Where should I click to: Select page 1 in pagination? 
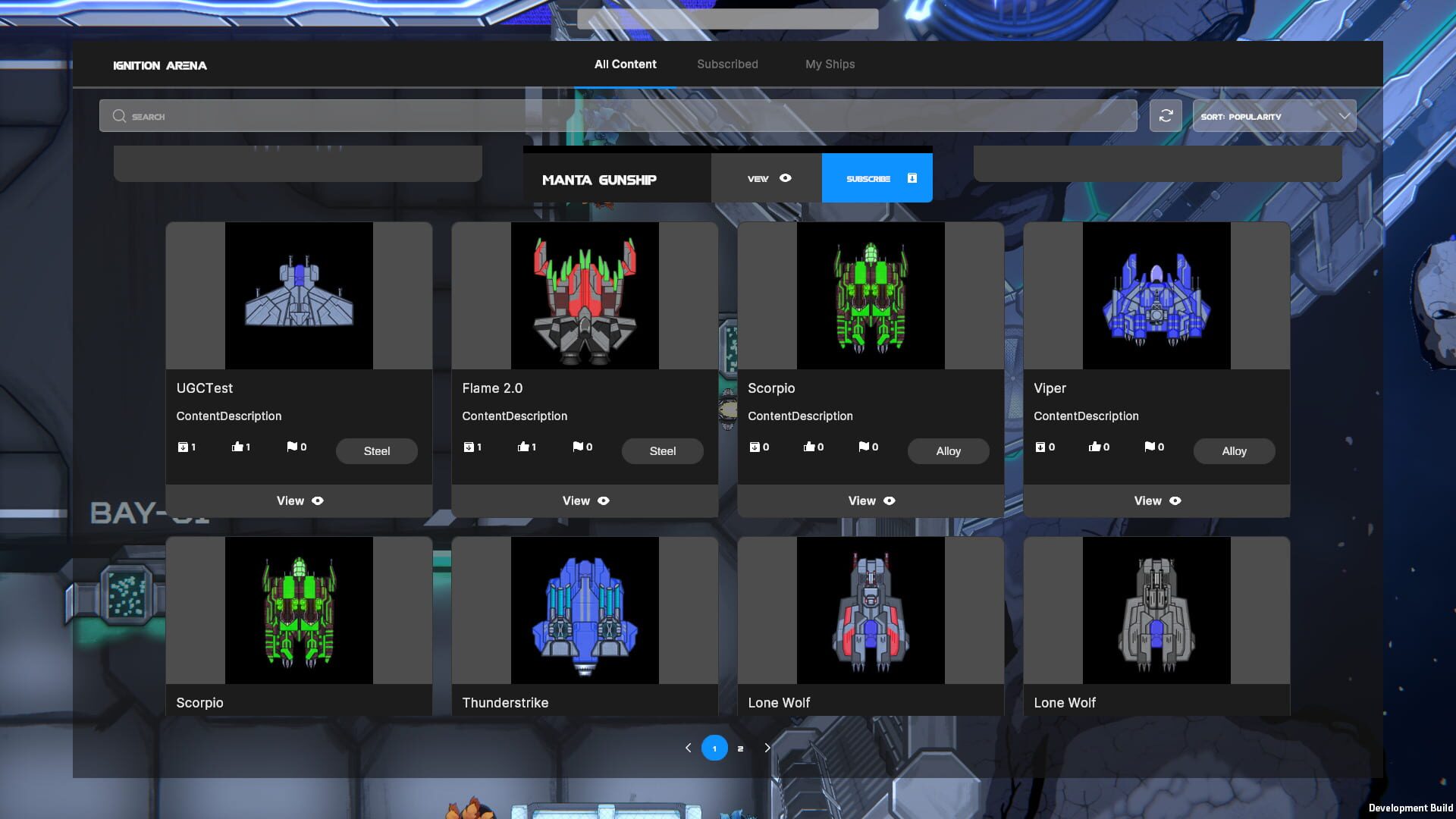pos(714,748)
